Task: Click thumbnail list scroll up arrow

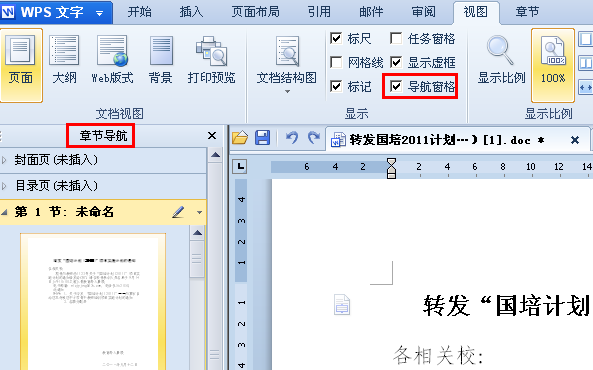Action: (197, 233)
